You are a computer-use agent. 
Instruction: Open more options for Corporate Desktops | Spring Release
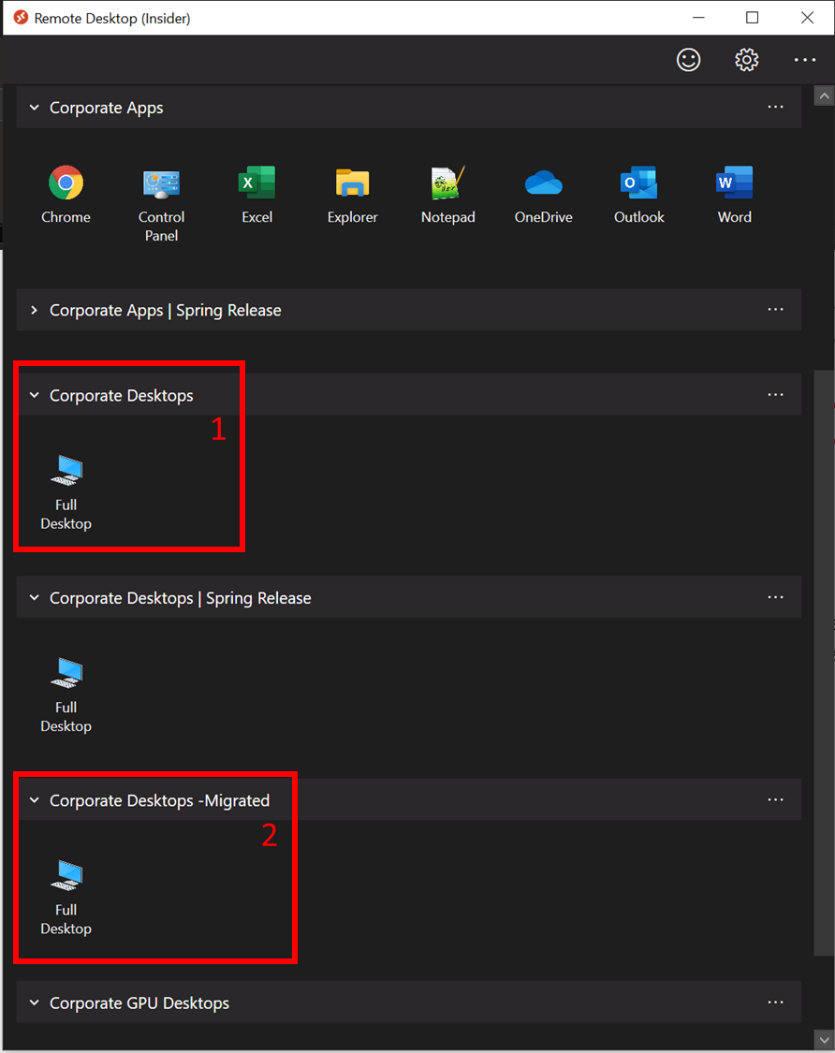[775, 597]
